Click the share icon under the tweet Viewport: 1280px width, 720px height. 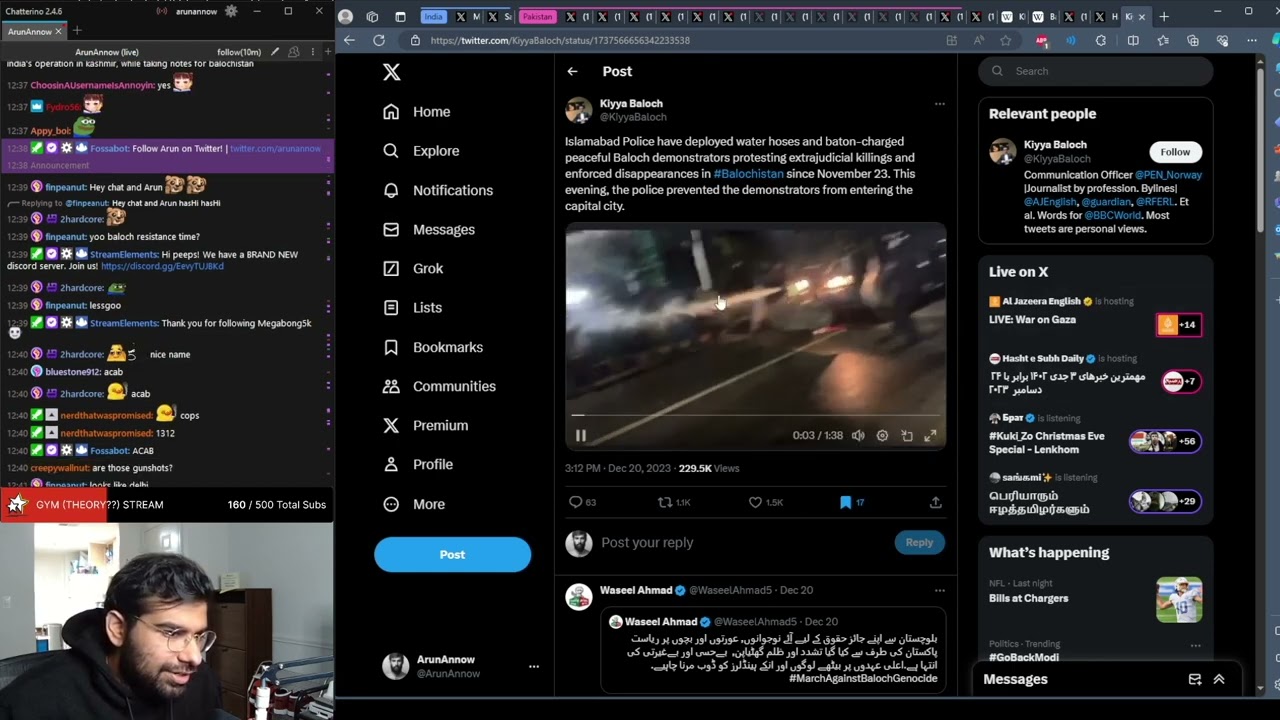935,502
